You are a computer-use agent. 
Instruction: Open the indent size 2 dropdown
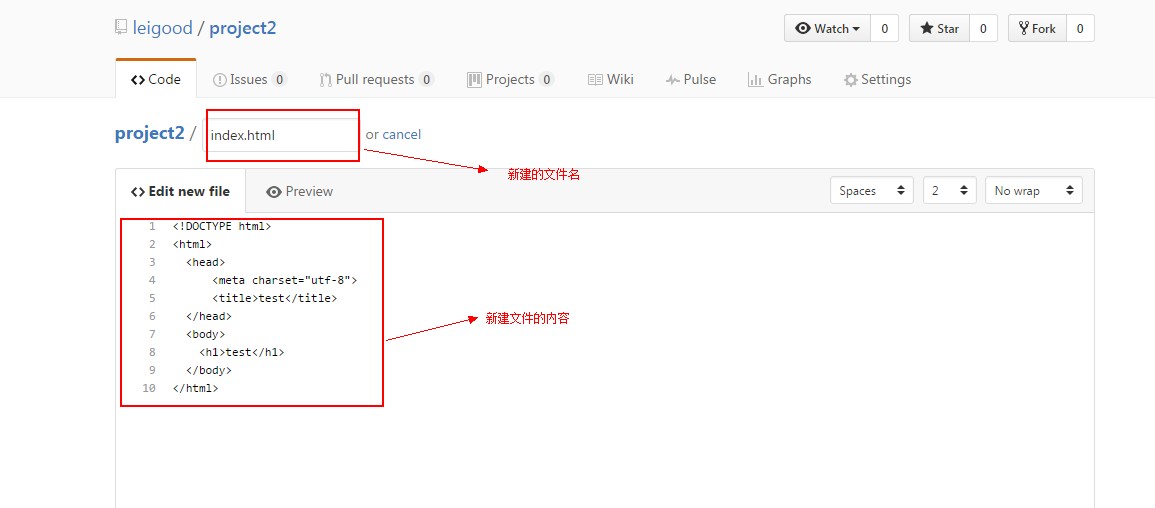point(950,191)
